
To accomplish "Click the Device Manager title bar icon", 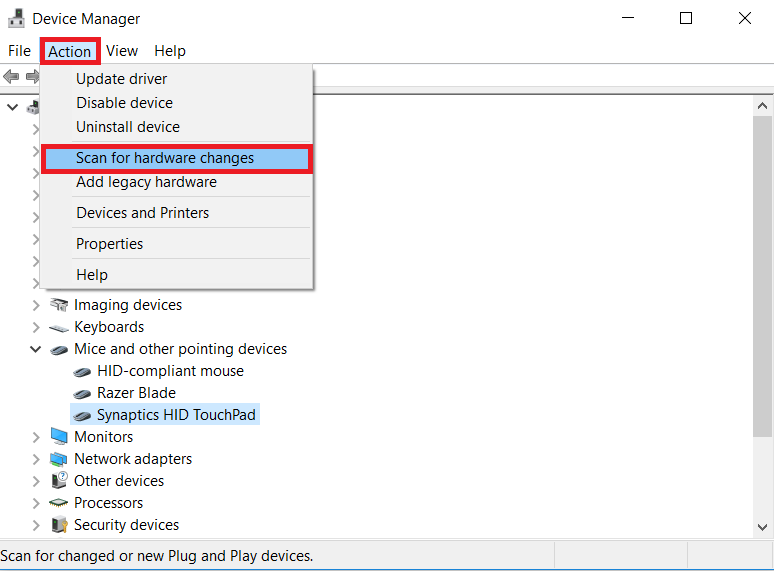I will tap(16, 19).
